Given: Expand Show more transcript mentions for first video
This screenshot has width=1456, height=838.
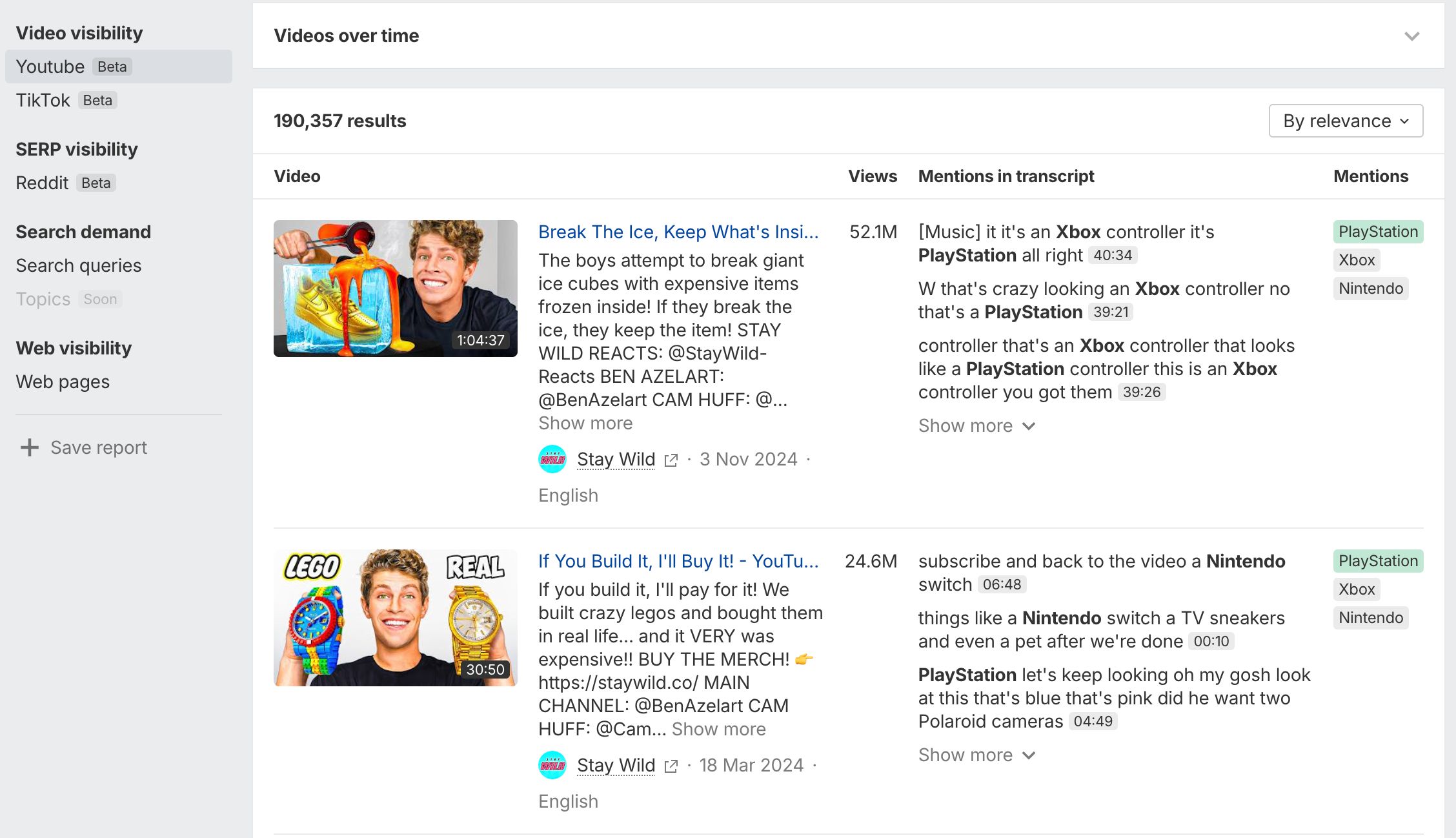Looking at the screenshot, I should [x=976, y=426].
